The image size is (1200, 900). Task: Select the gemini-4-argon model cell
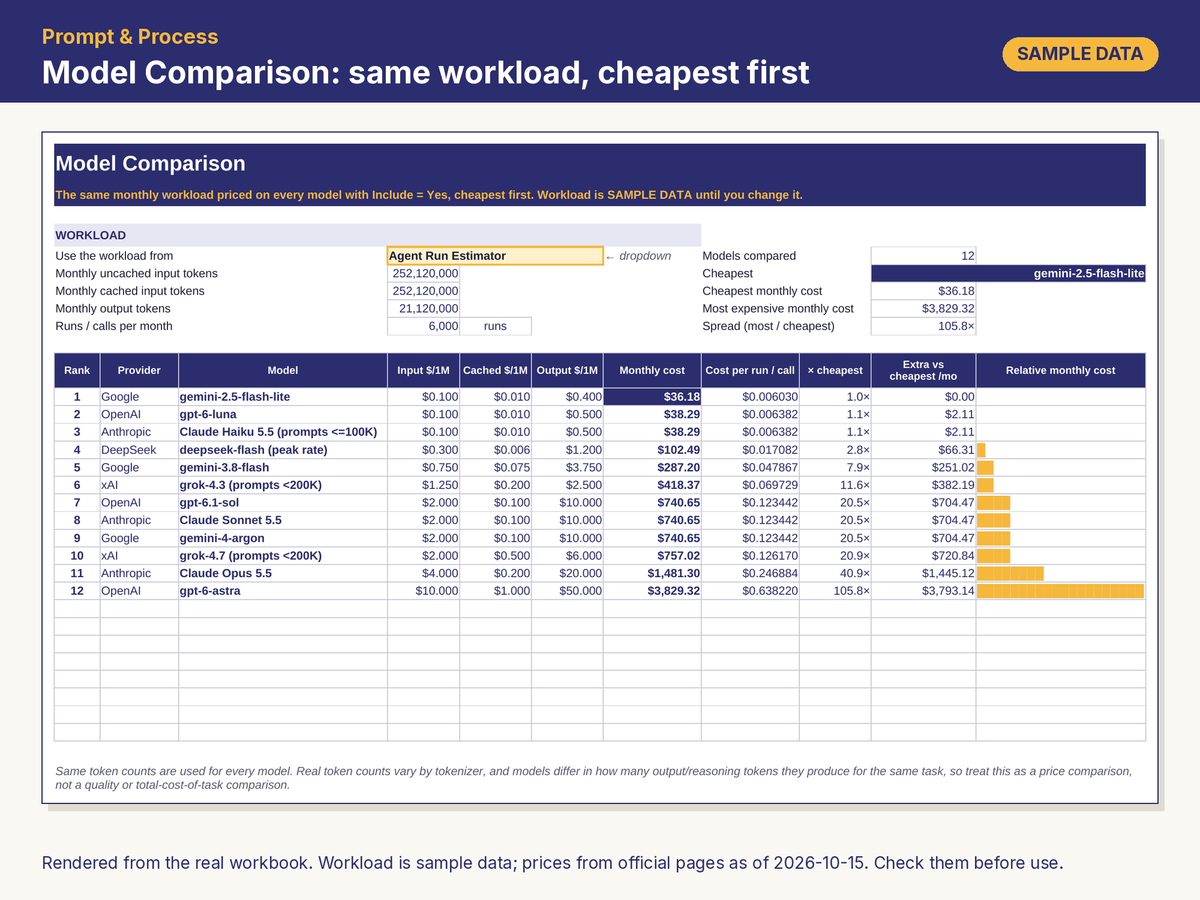pyautogui.click(x=283, y=538)
